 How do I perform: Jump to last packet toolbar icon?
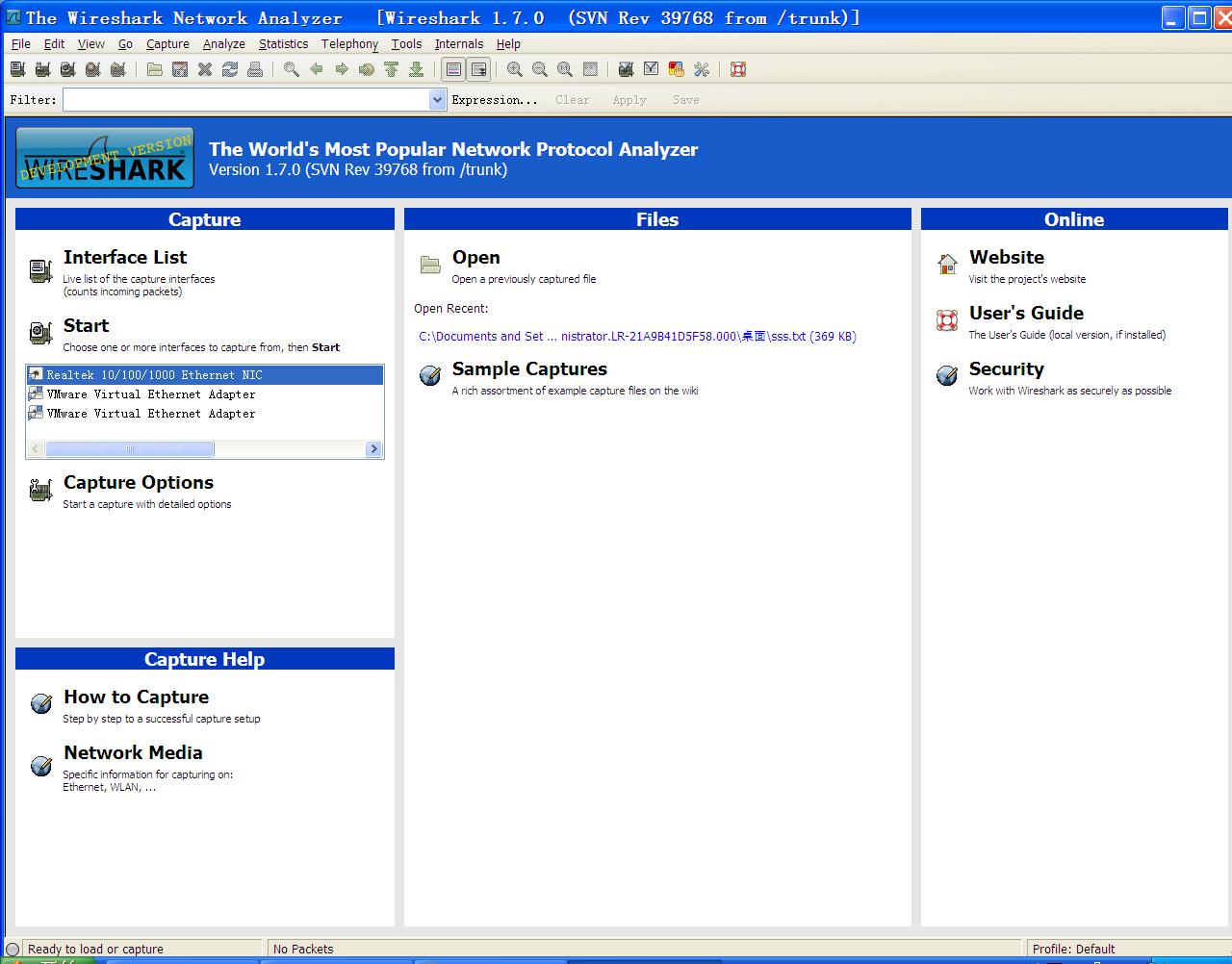coord(416,69)
